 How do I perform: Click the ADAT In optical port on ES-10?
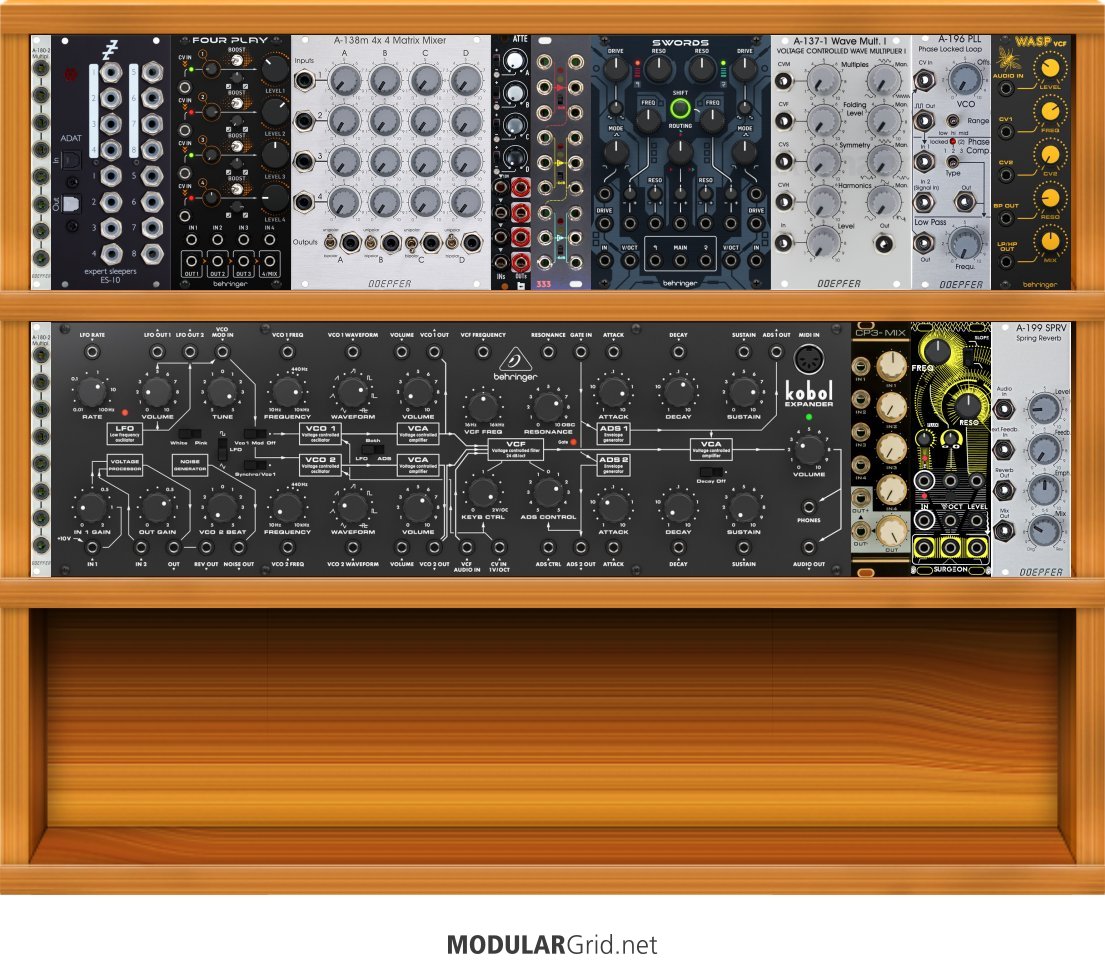pyautogui.click(x=71, y=161)
